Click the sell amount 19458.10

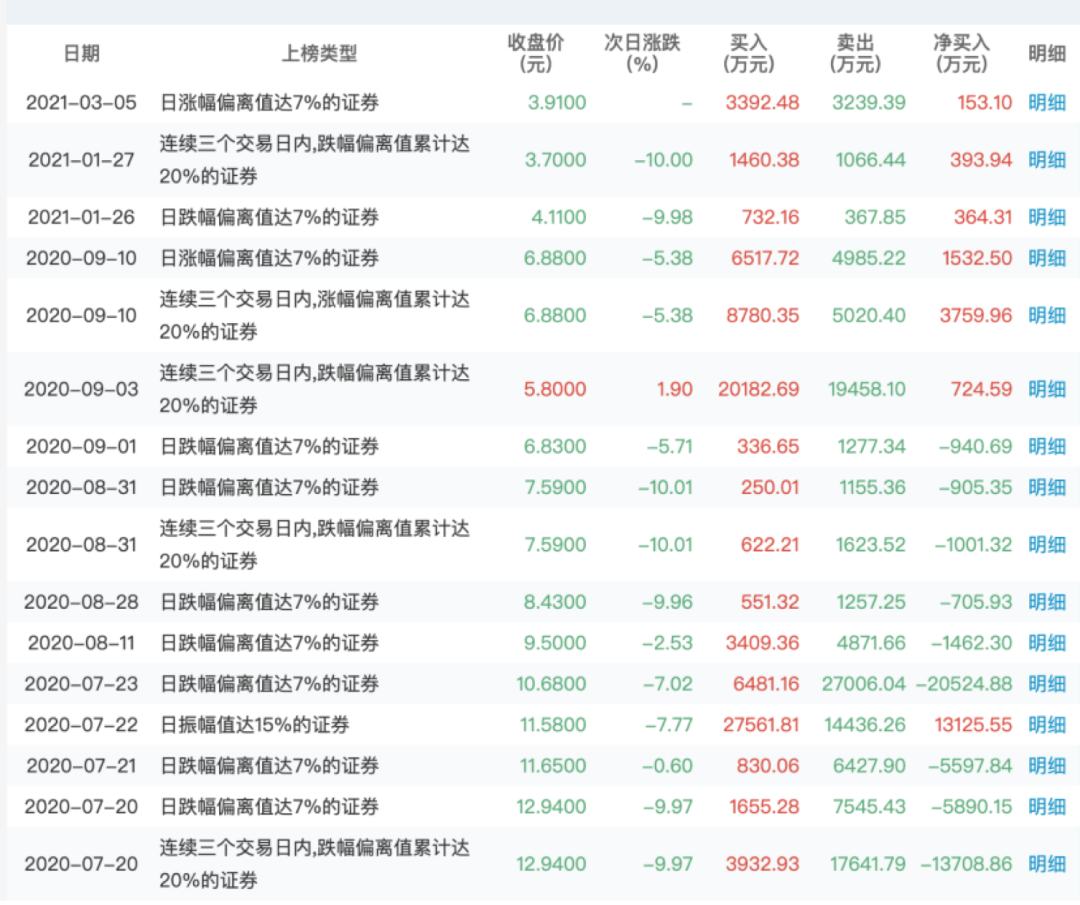tap(866, 389)
